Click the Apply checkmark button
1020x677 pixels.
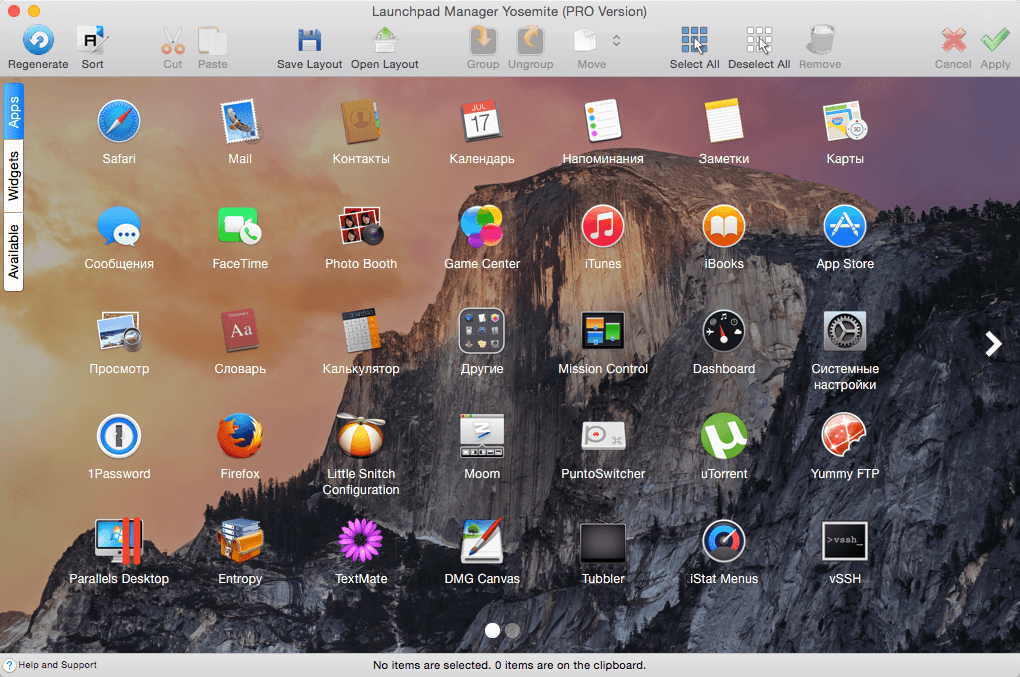tap(995, 41)
